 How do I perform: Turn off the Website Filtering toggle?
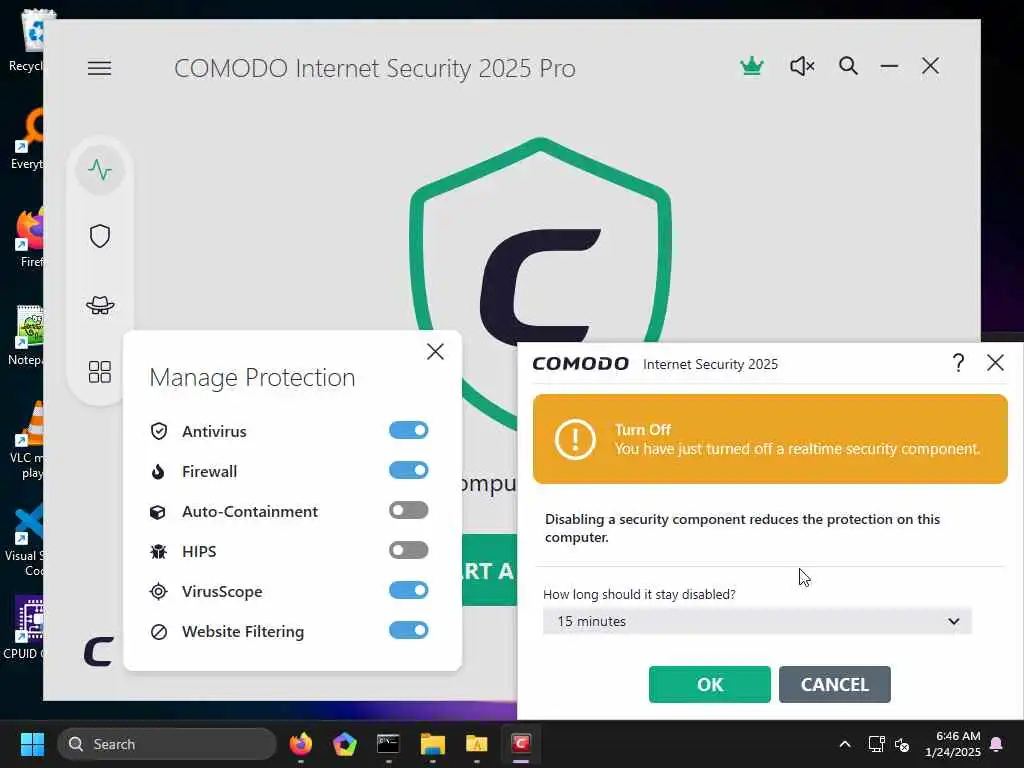click(x=409, y=630)
